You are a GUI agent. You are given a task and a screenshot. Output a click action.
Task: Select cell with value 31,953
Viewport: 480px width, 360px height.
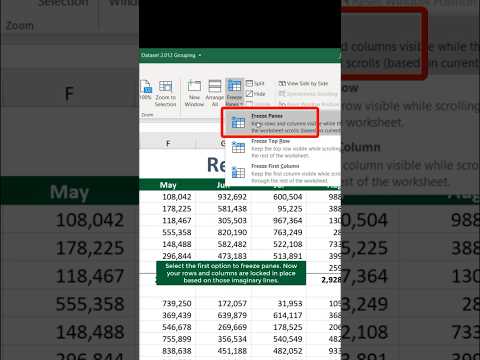(280, 304)
